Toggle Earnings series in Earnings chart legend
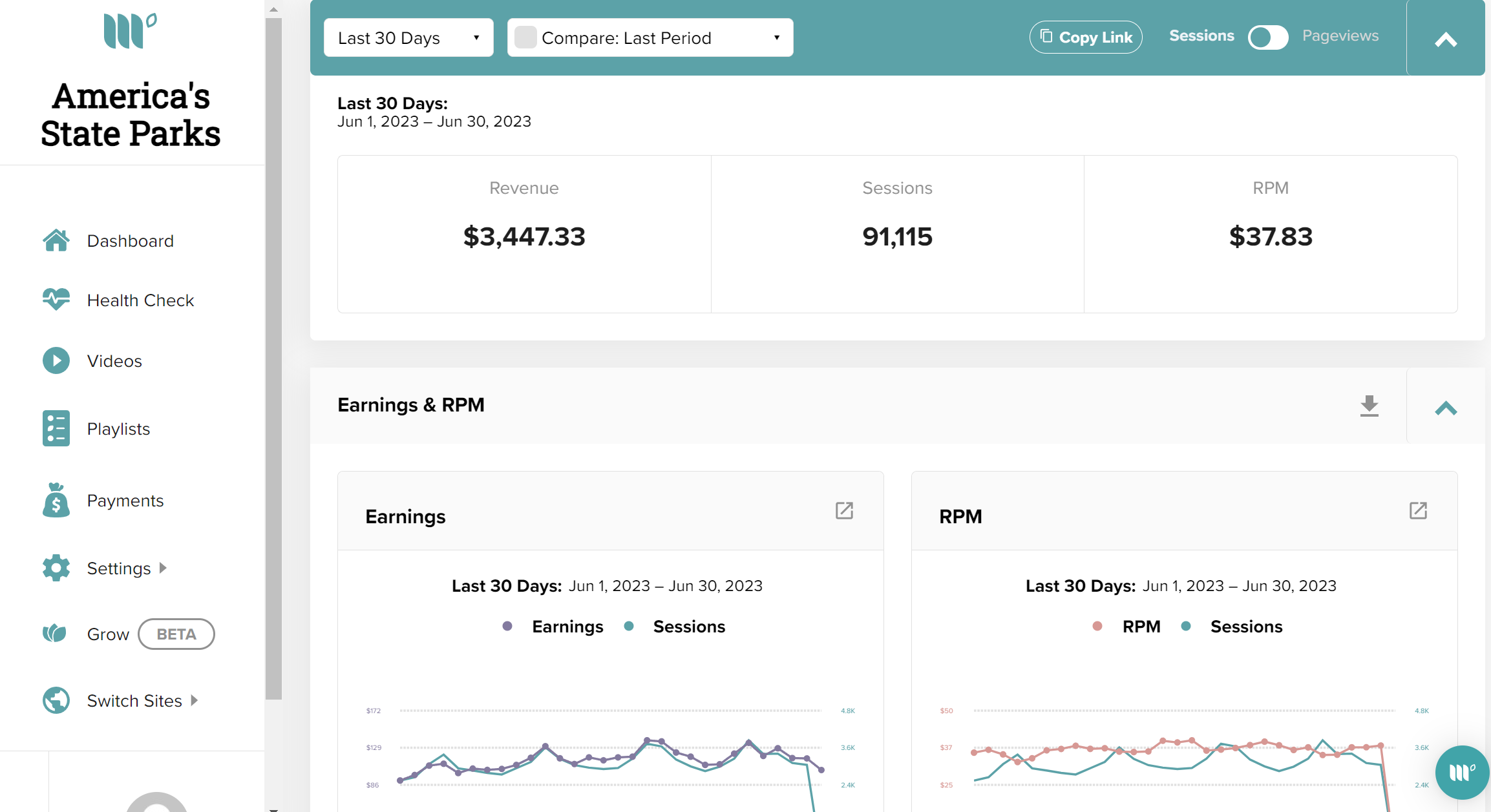1491x812 pixels. click(x=553, y=627)
